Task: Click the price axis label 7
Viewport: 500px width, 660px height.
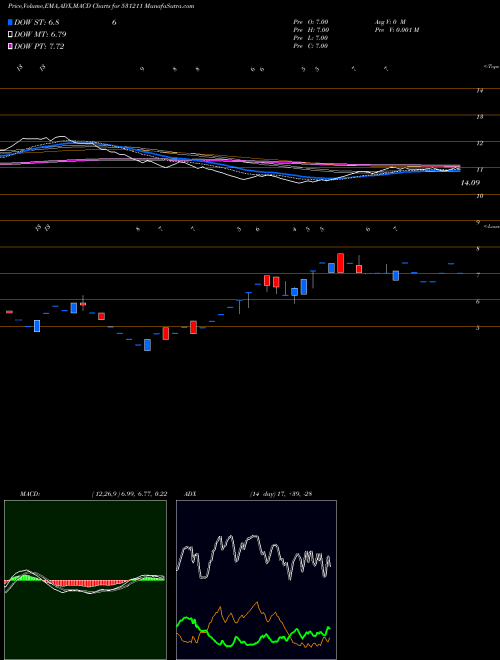Action: pyautogui.click(x=478, y=275)
